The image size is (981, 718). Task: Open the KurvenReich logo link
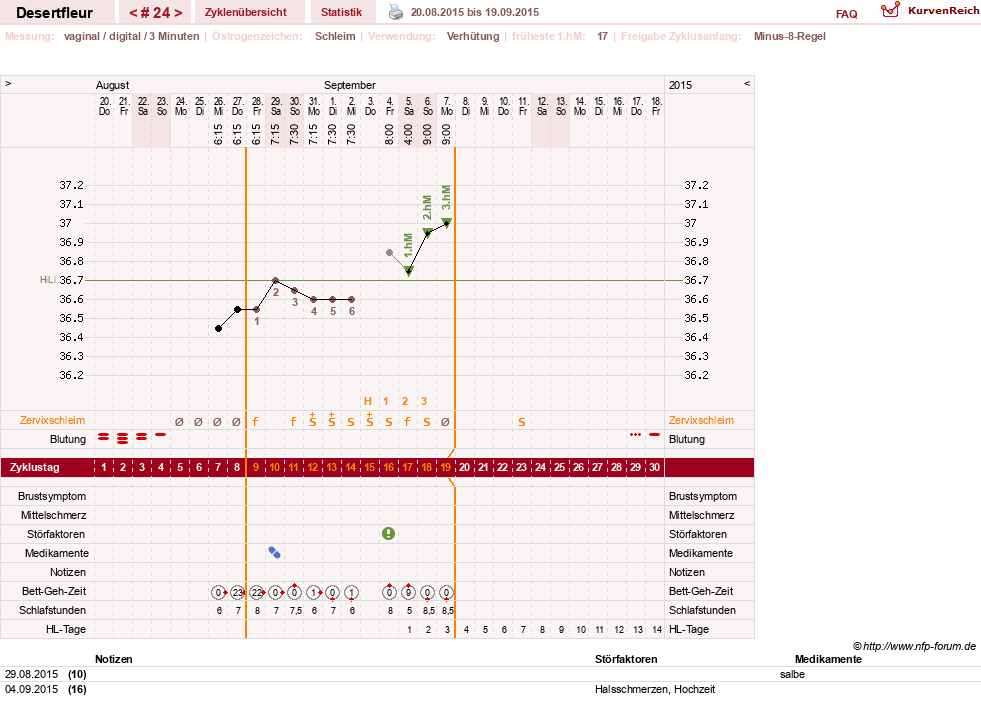[x=929, y=11]
